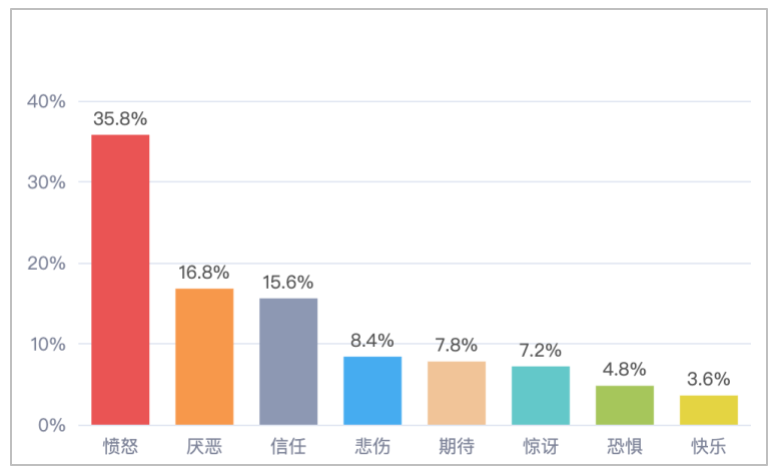Click the 愤怒 x-axis label
The width and height of the screenshot is (776, 474).
pos(120,445)
